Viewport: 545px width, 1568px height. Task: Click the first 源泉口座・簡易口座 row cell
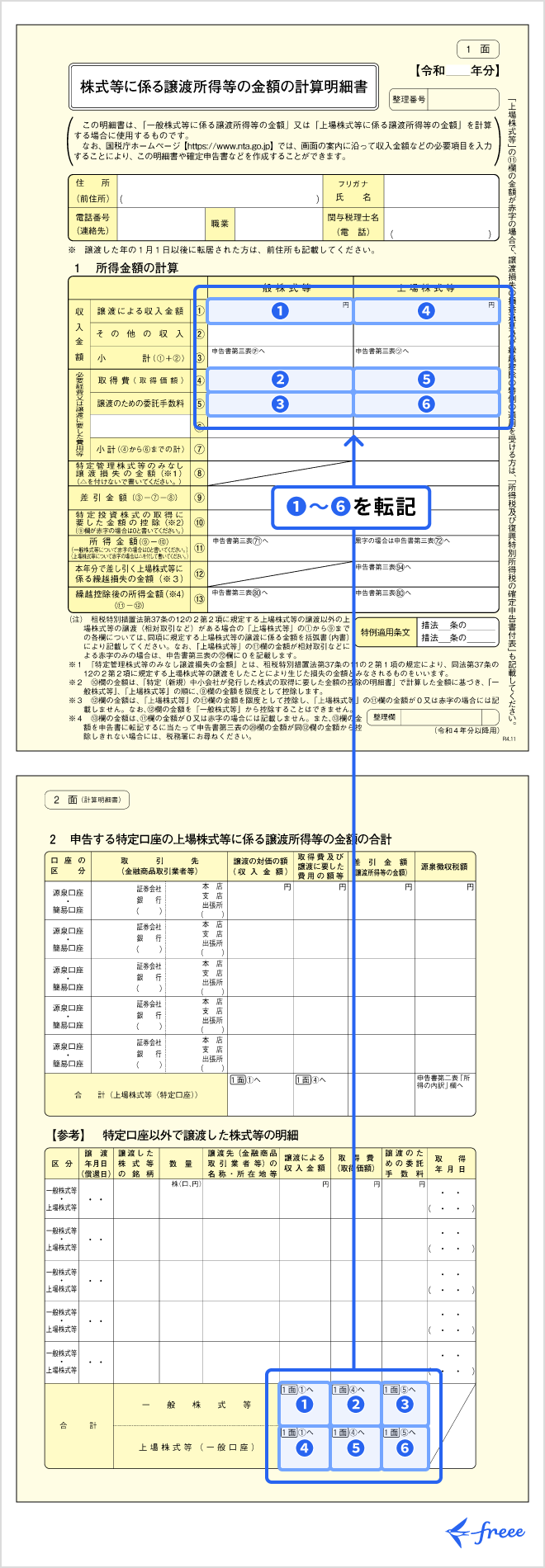pos(68,900)
